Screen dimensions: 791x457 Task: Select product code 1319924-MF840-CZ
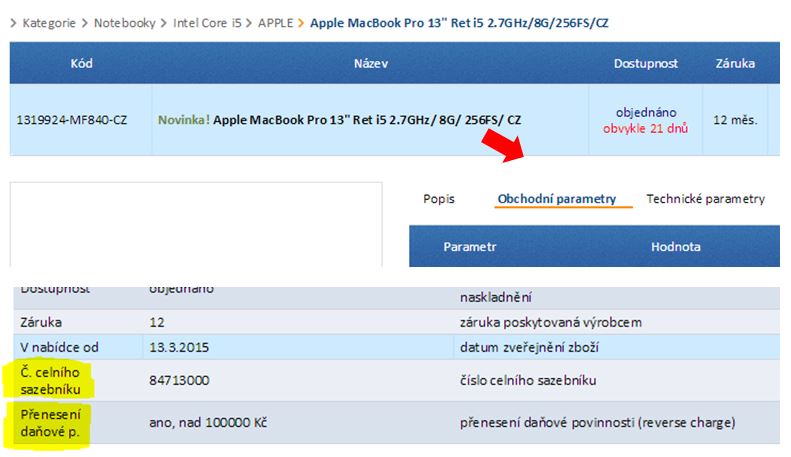(x=72, y=120)
